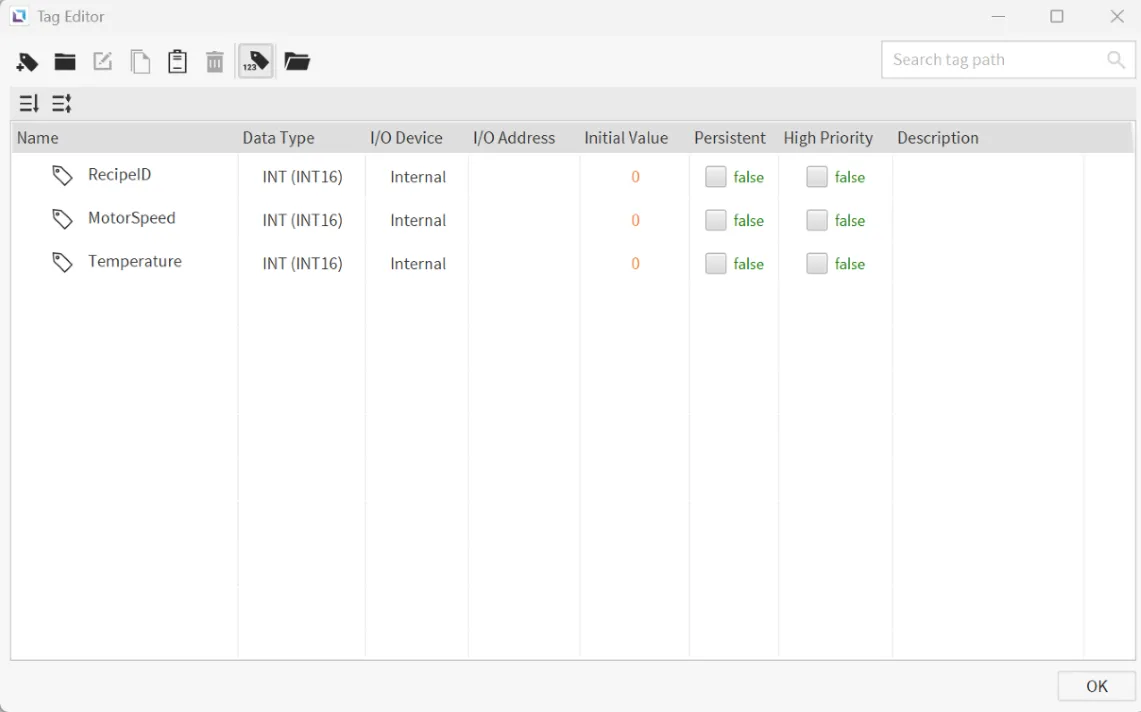Expand all rows using the down-arrow list icon
This screenshot has width=1141, height=712.
click(x=29, y=103)
